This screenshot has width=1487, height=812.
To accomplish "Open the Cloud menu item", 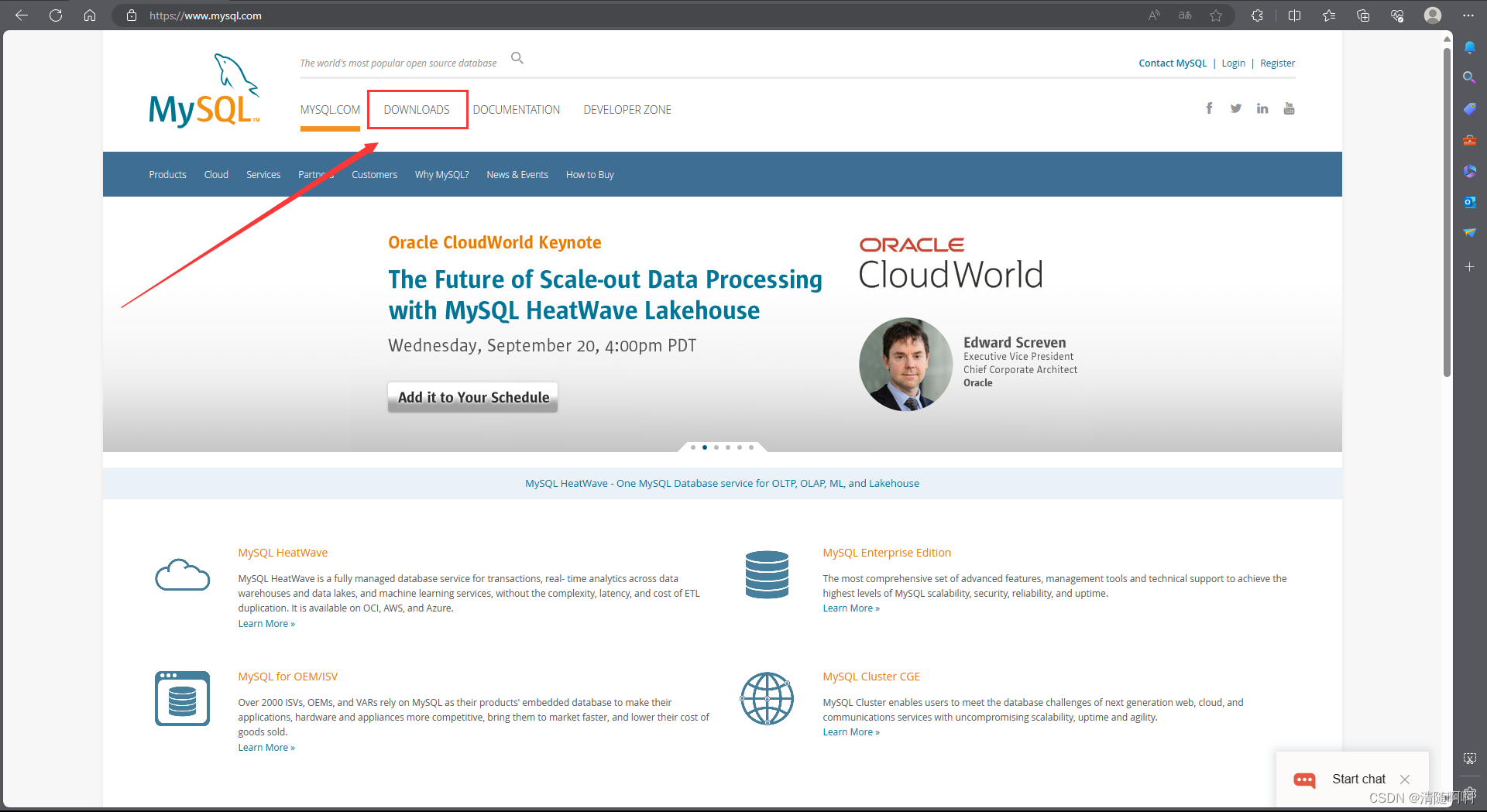I will 216,175.
